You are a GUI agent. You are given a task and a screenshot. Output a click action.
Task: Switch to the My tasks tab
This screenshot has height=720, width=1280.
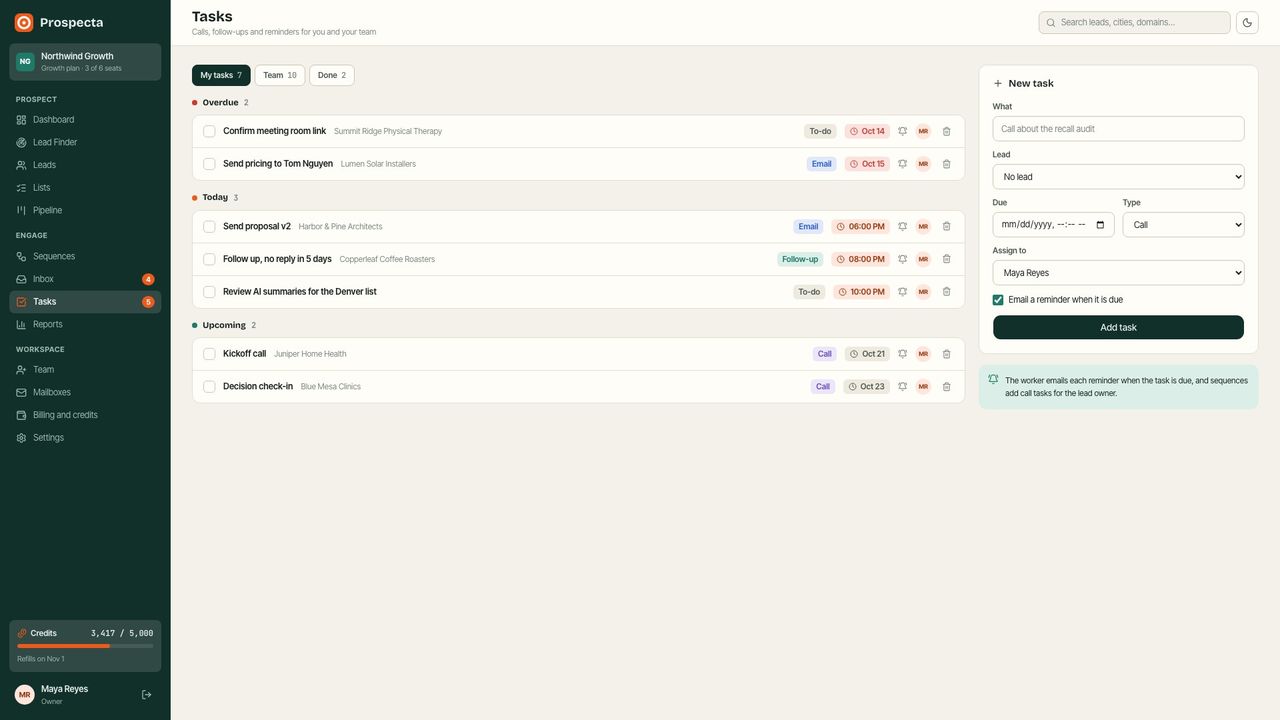coord(221,75)
